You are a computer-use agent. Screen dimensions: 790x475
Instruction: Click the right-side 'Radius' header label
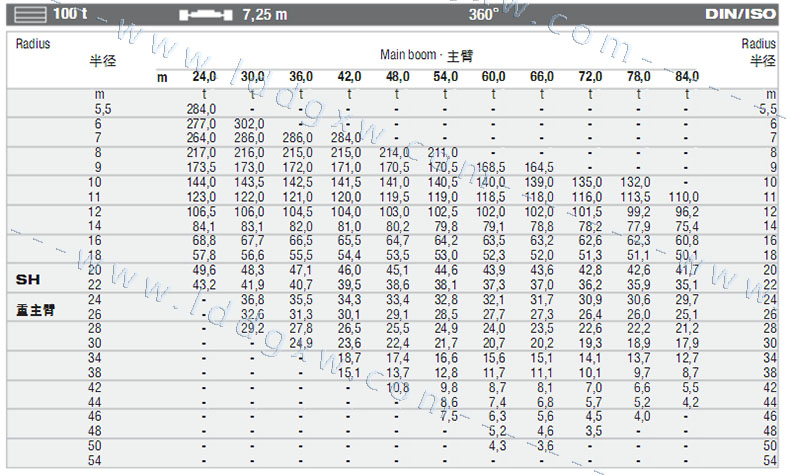click(x=758, y=44)
